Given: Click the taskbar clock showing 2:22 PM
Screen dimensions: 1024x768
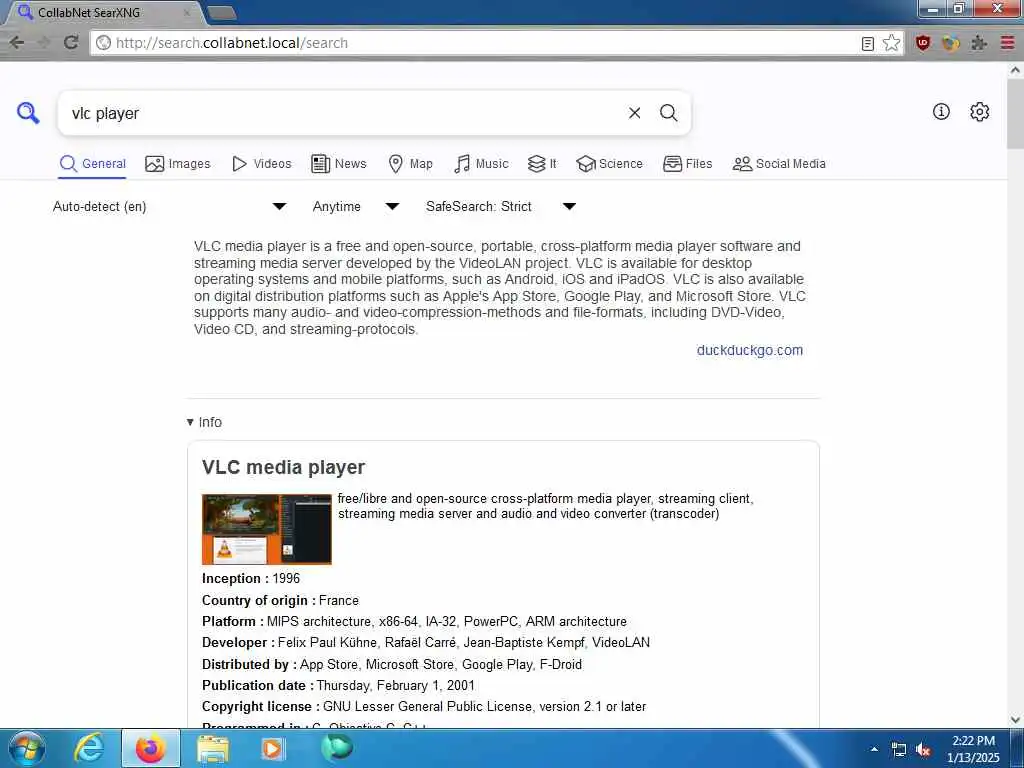Looking at the screenshot, I should tap(973, 749).
